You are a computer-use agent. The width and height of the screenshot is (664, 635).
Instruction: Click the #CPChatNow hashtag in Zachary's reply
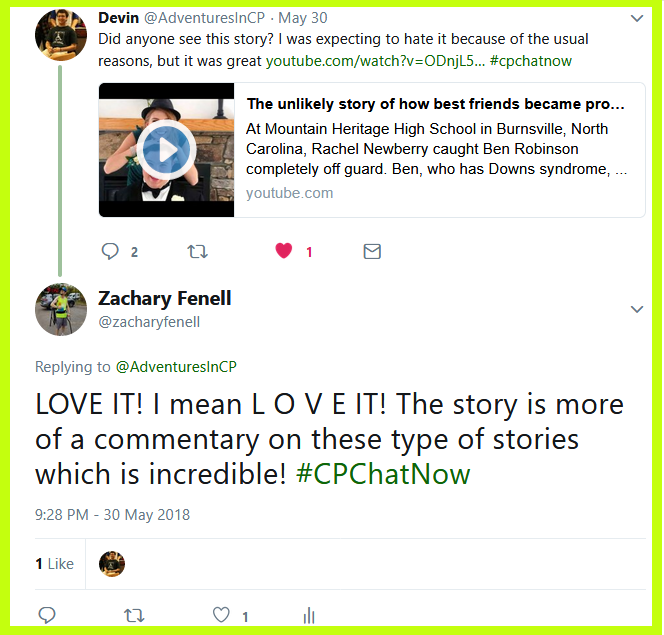click(x=383, y=474)
